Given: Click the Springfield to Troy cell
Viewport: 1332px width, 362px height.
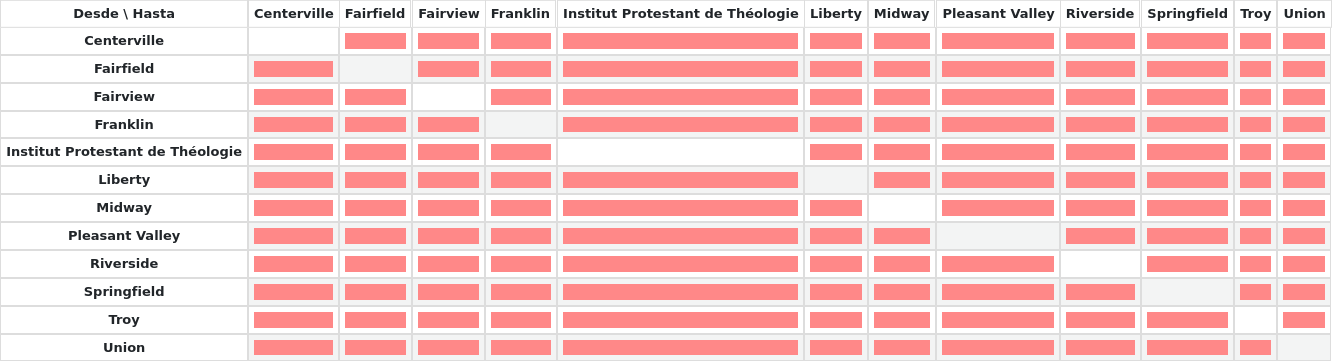Looking at the screenshot, I should [x=1255, y=292].
